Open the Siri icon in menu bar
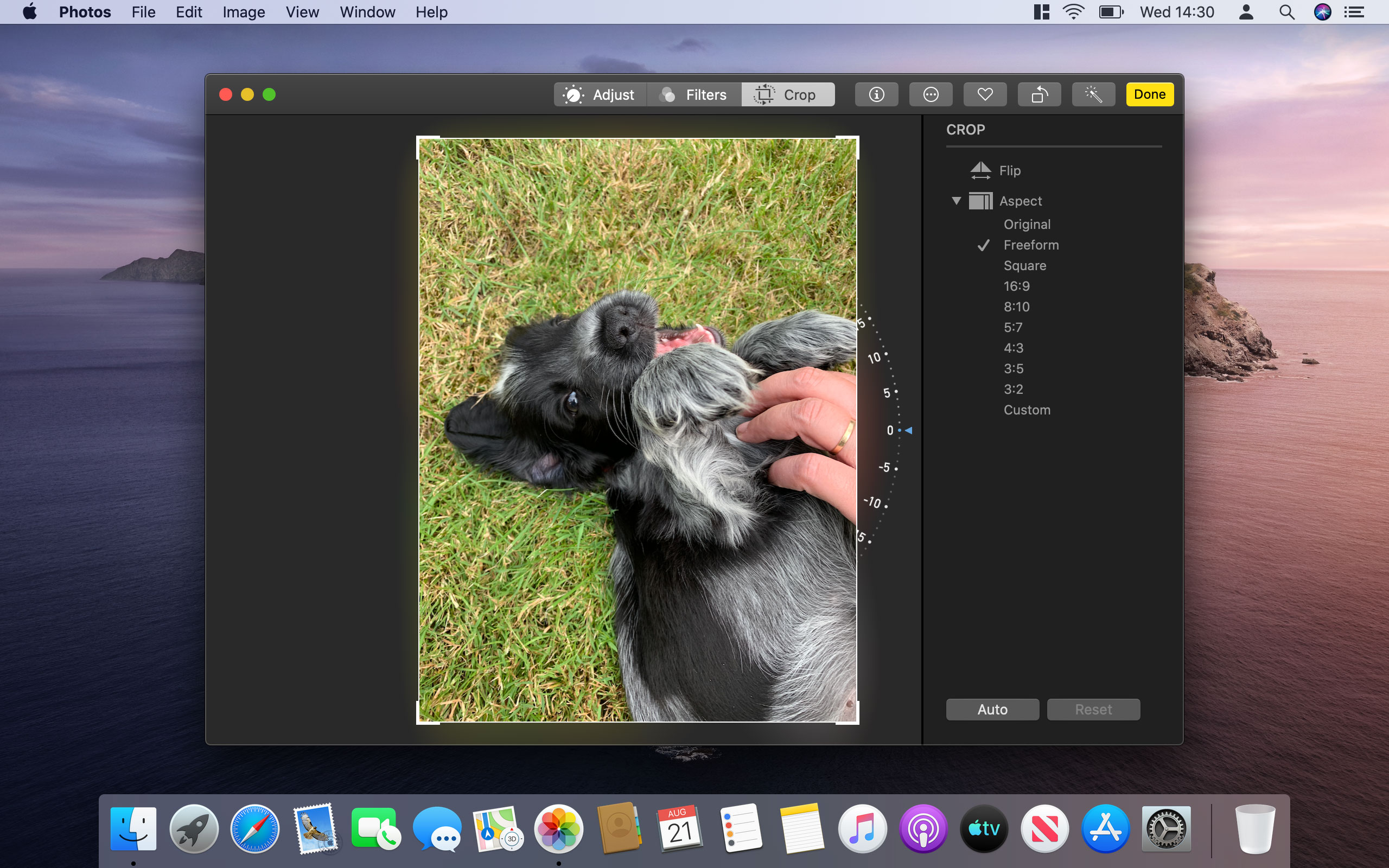Screen dimensions: 1389x868 [x=1322, y=12]
